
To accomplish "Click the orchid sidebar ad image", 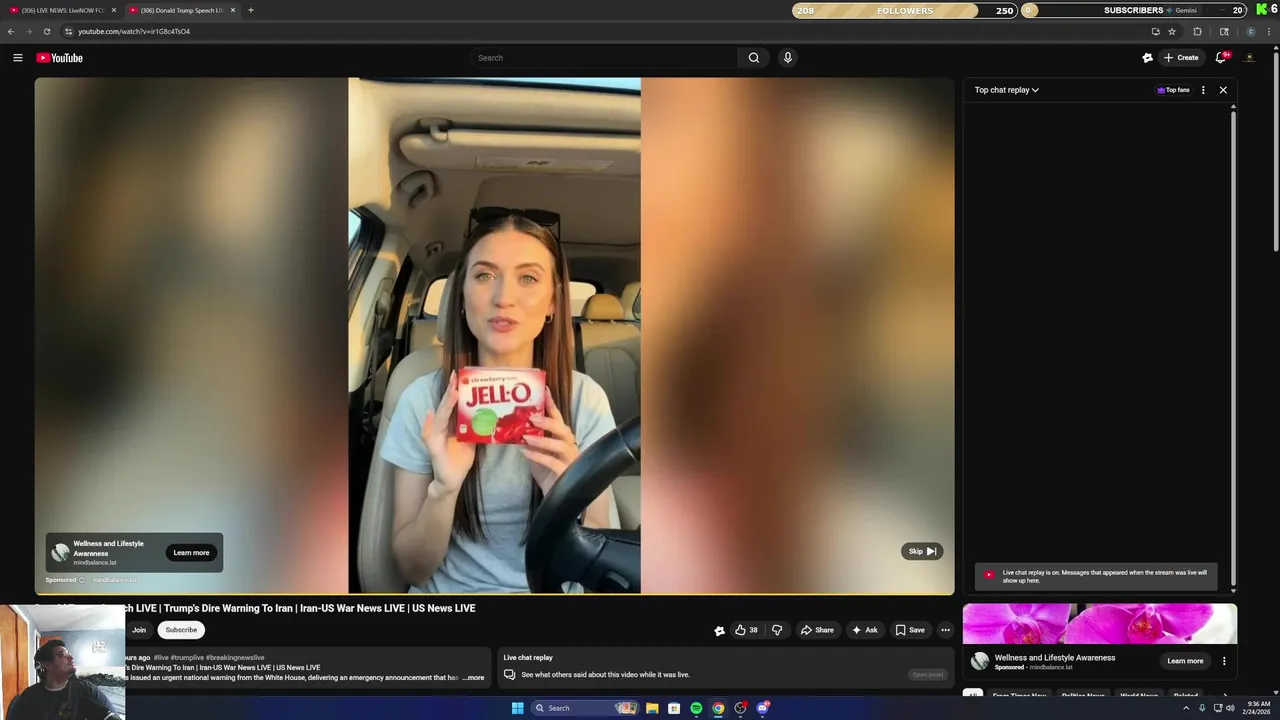I will (x=1100, y=624).
